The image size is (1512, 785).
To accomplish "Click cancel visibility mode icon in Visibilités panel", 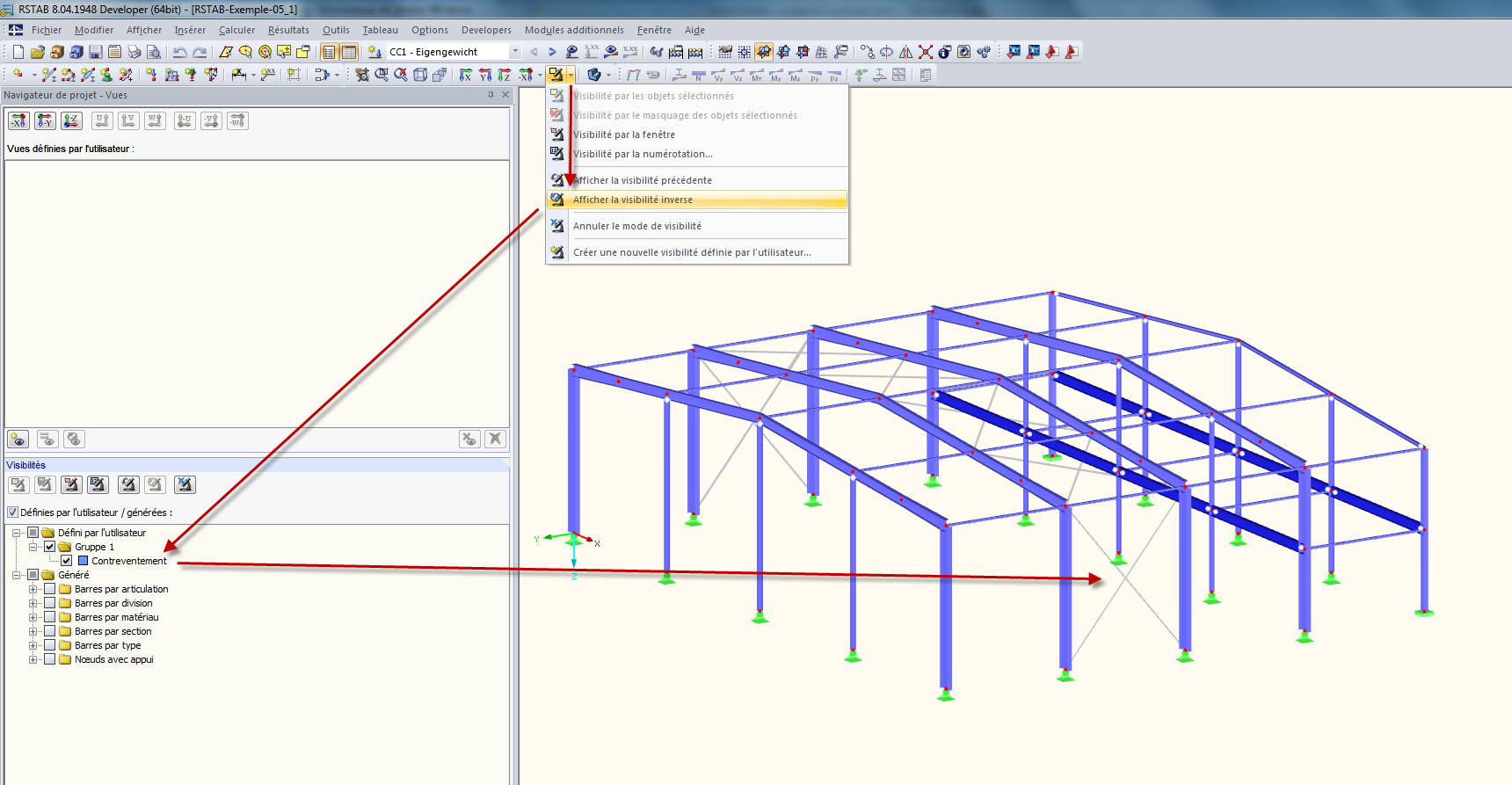I will (185, 484).
